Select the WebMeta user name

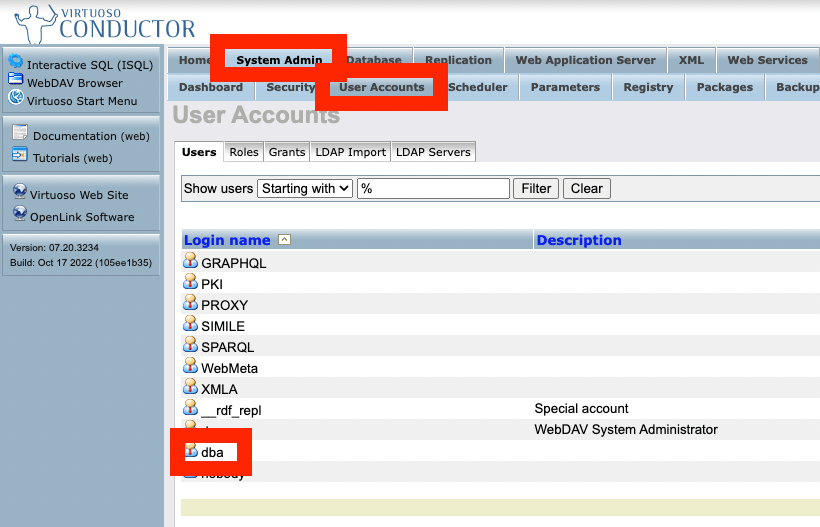[230, 368]
